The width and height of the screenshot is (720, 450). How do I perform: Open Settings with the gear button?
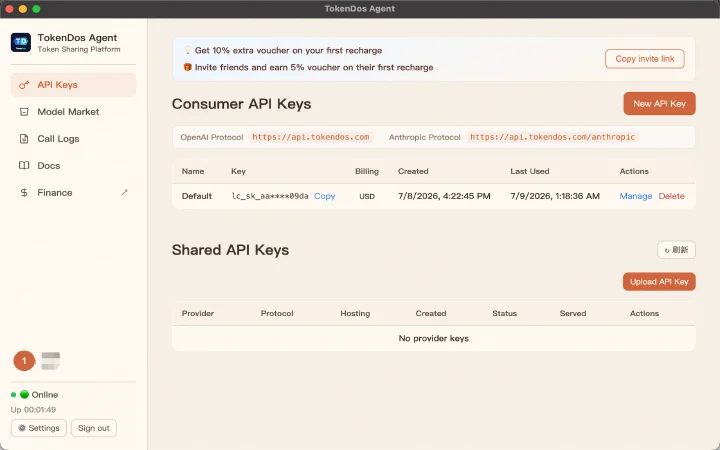(39, 428)
